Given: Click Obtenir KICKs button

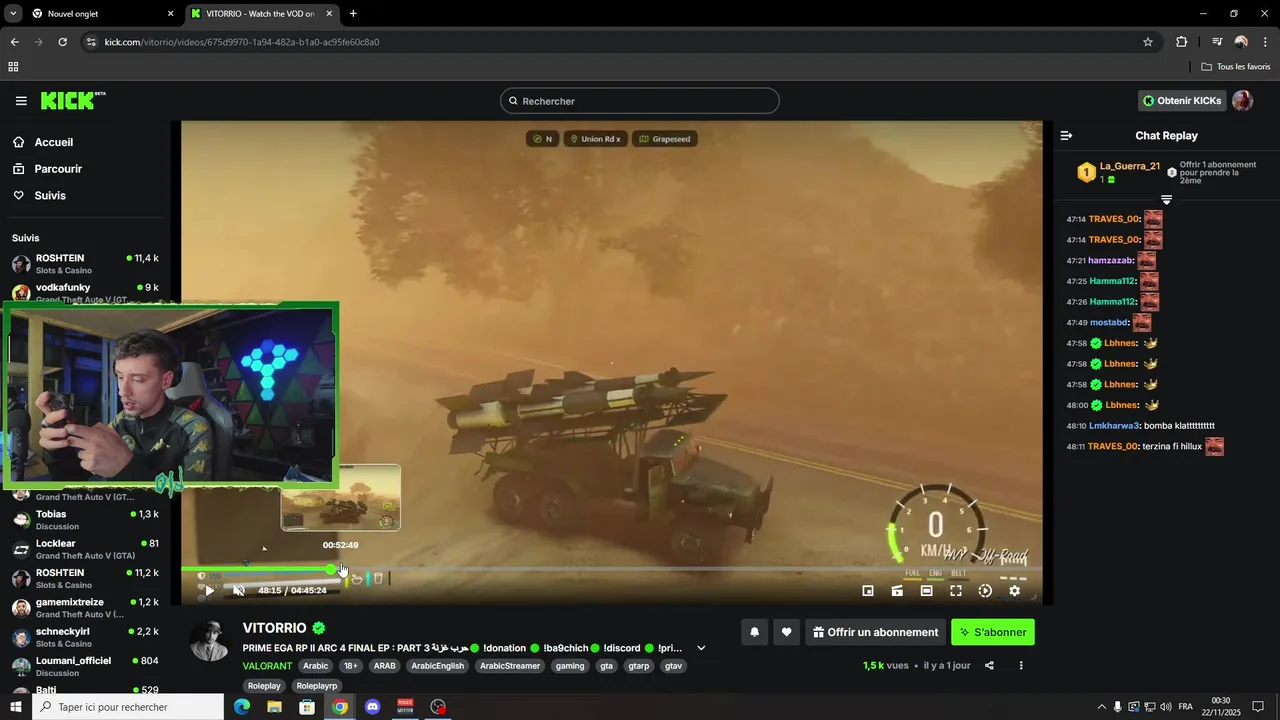Looking at the screenshot, I should click(1182, 101).
